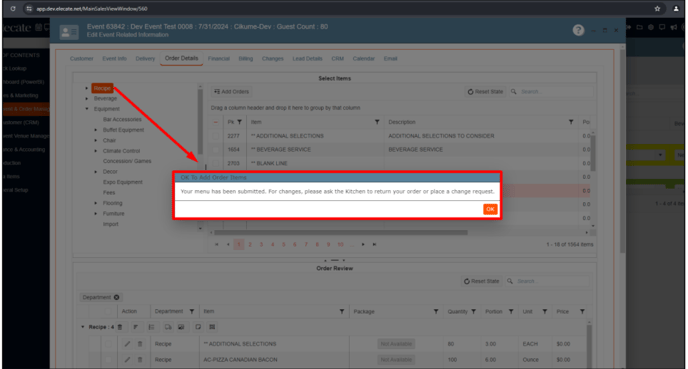
Task: Click the Order Review search field
Action: [x=552, y=281]
